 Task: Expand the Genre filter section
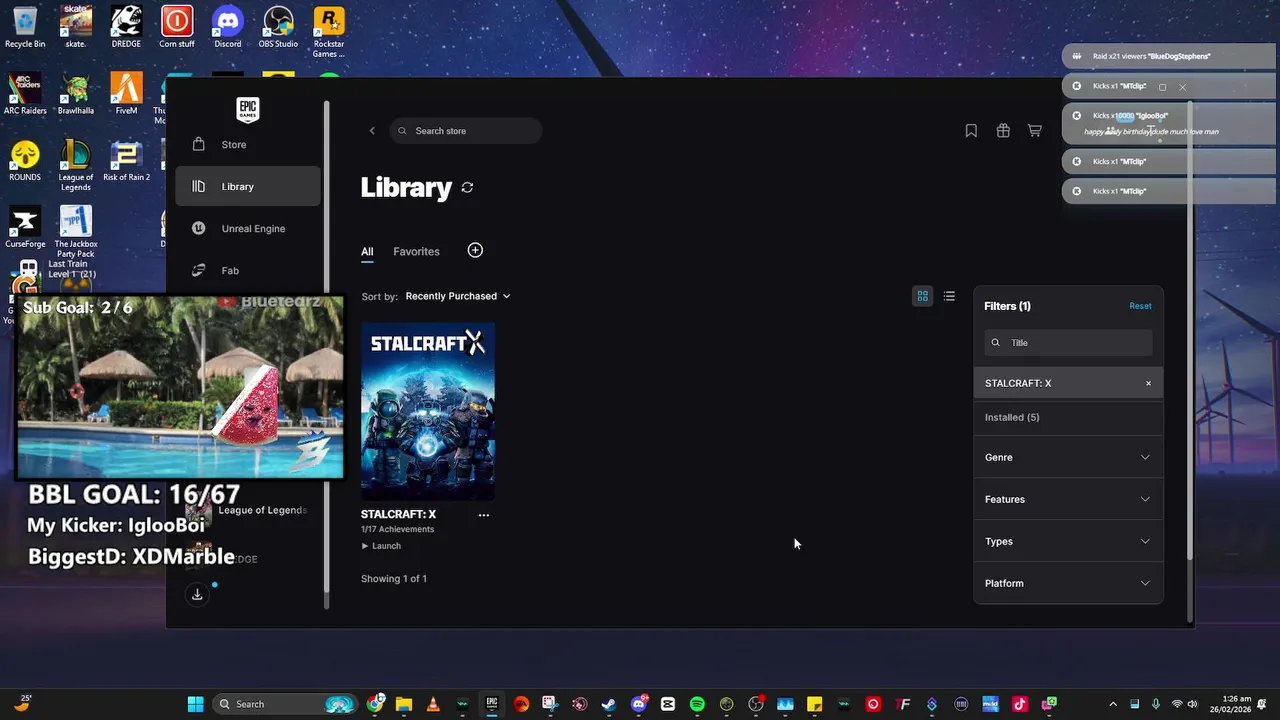1068,458
